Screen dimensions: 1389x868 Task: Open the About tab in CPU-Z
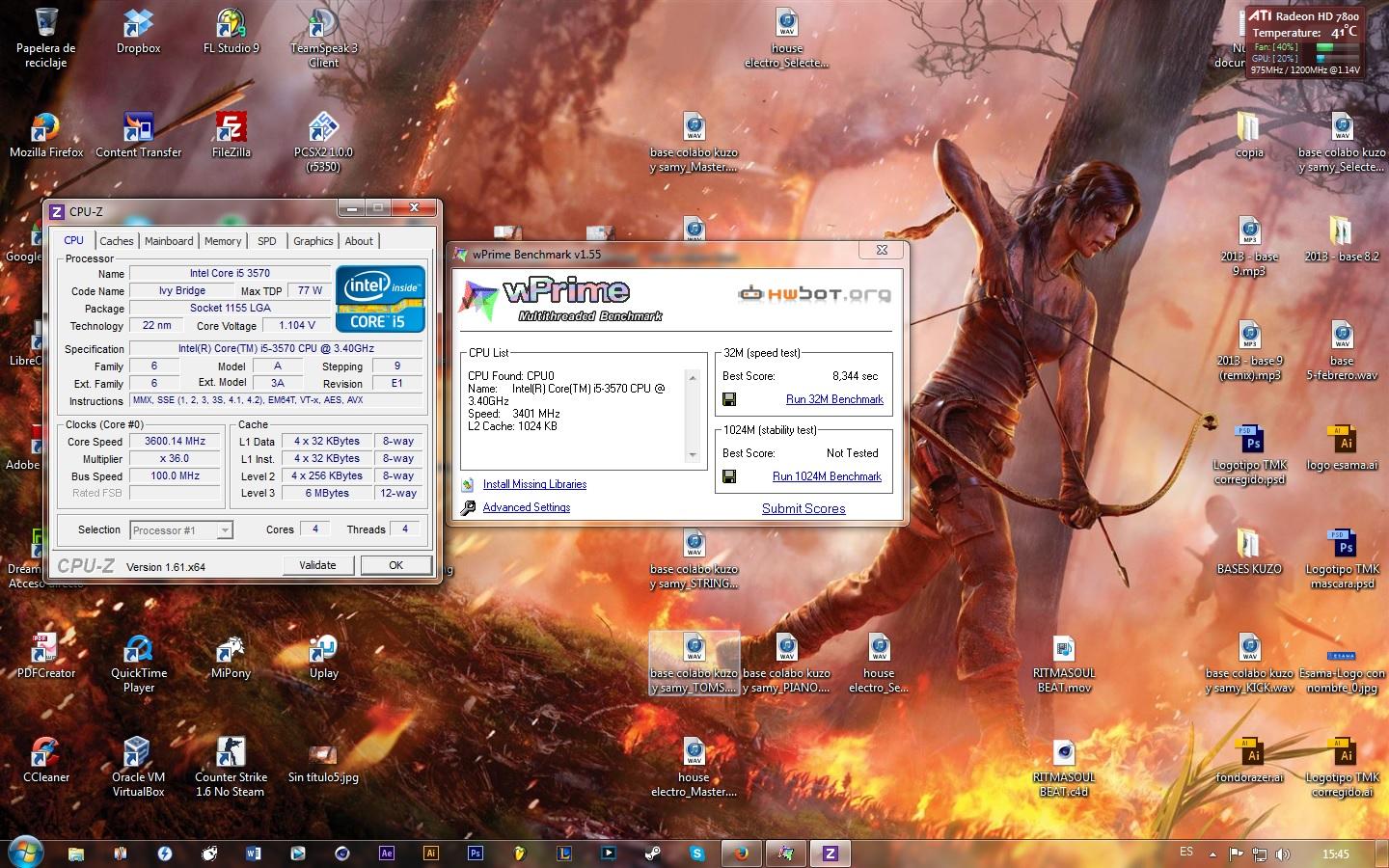359,241
